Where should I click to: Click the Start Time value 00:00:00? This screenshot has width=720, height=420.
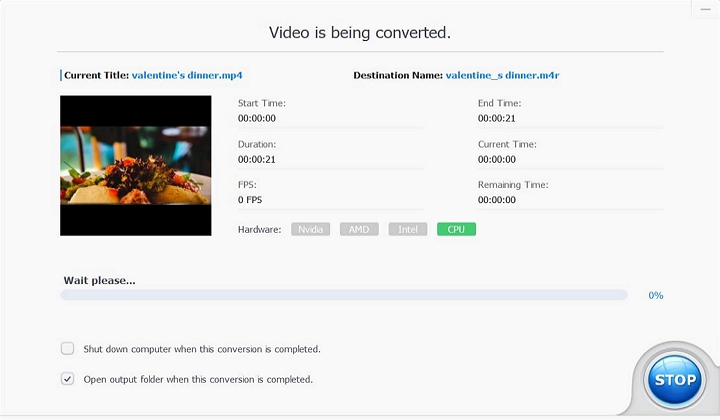257,118
